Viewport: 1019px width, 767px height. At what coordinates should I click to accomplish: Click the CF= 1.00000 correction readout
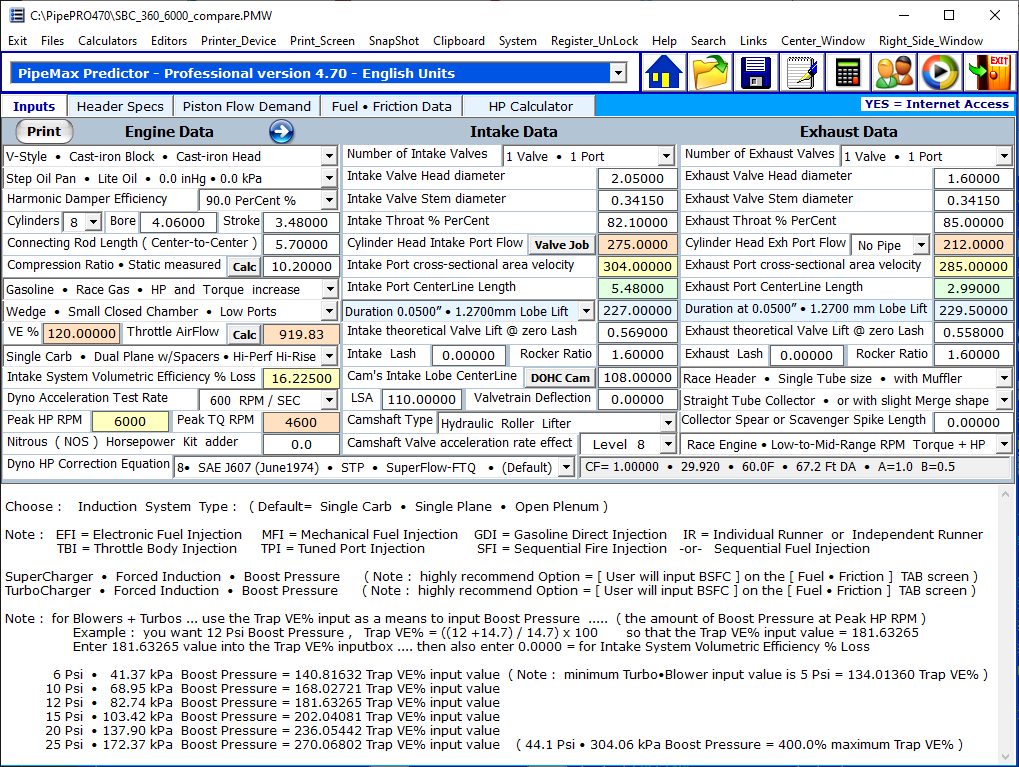(795, 467)
